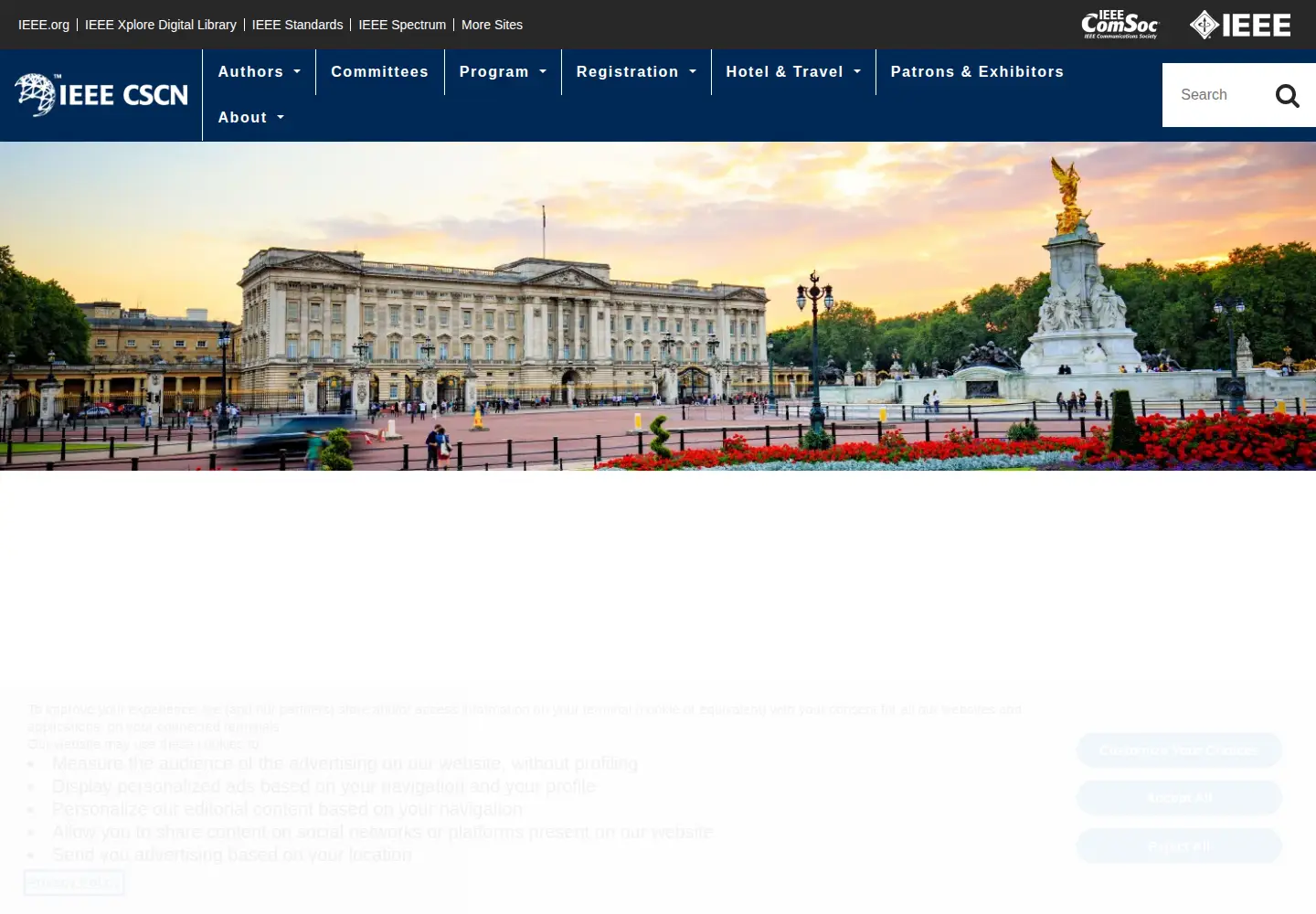Reject all cookies in the banner
The width and height of the screenshot is (1316, 914).
click(x=1179, y=846)
